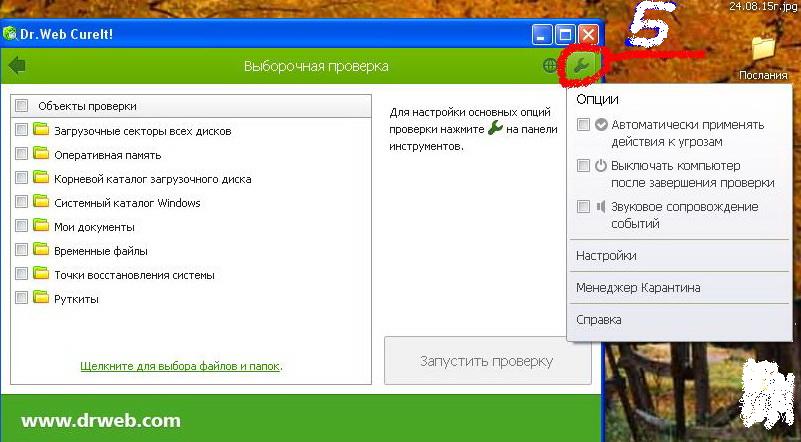Click the wrench settings icon in header

[x=581, y=65]
